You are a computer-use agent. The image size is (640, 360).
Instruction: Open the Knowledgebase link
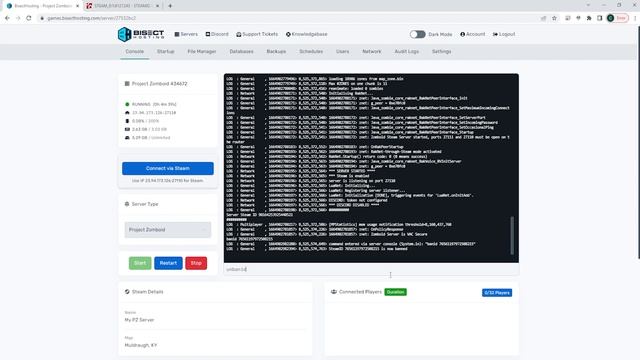pos(307,34)
